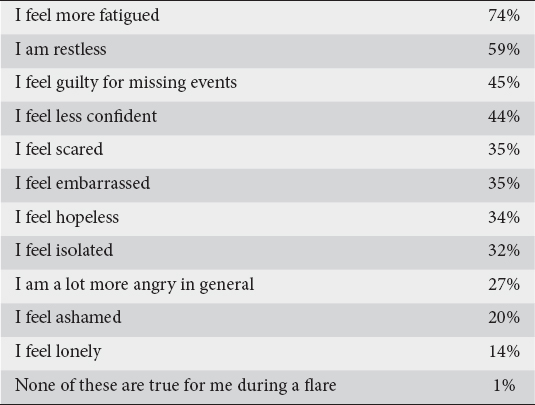This screenshot has height=405, width=535.
Task: Select the 45% value in guilty row
Action: [504, 83]
